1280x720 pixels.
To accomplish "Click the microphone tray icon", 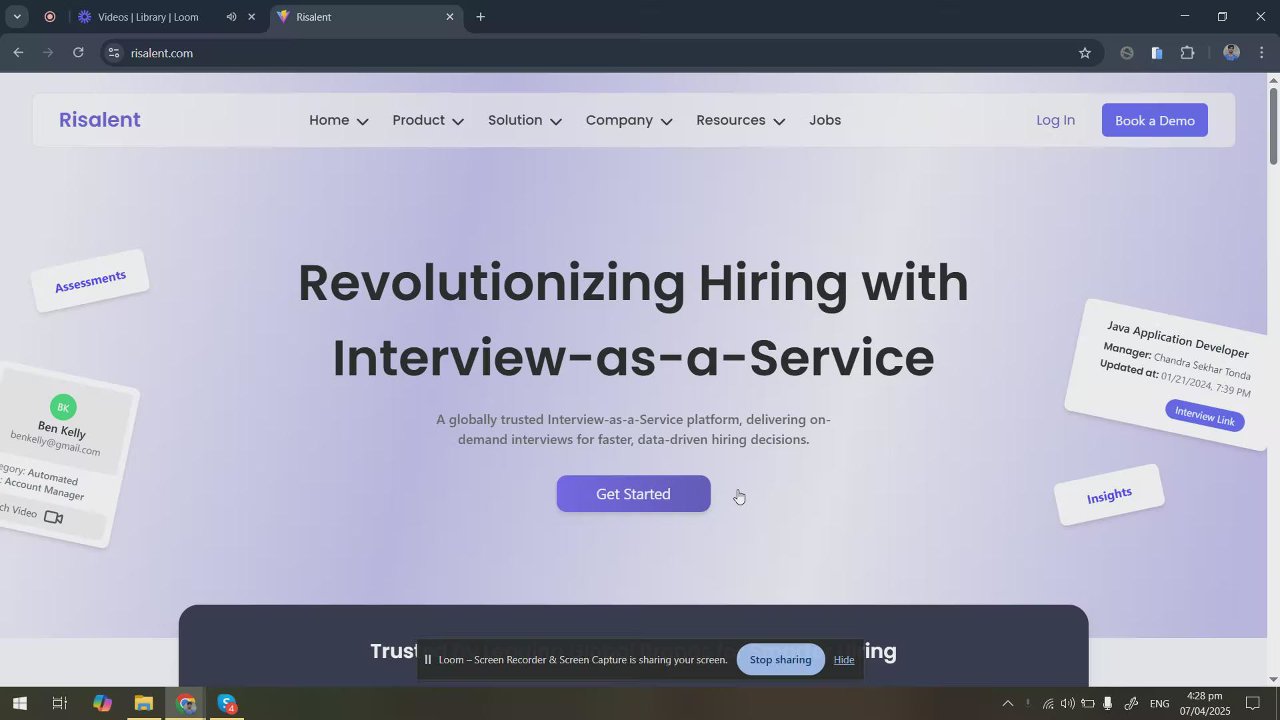I will click(x=1108, y=704).
